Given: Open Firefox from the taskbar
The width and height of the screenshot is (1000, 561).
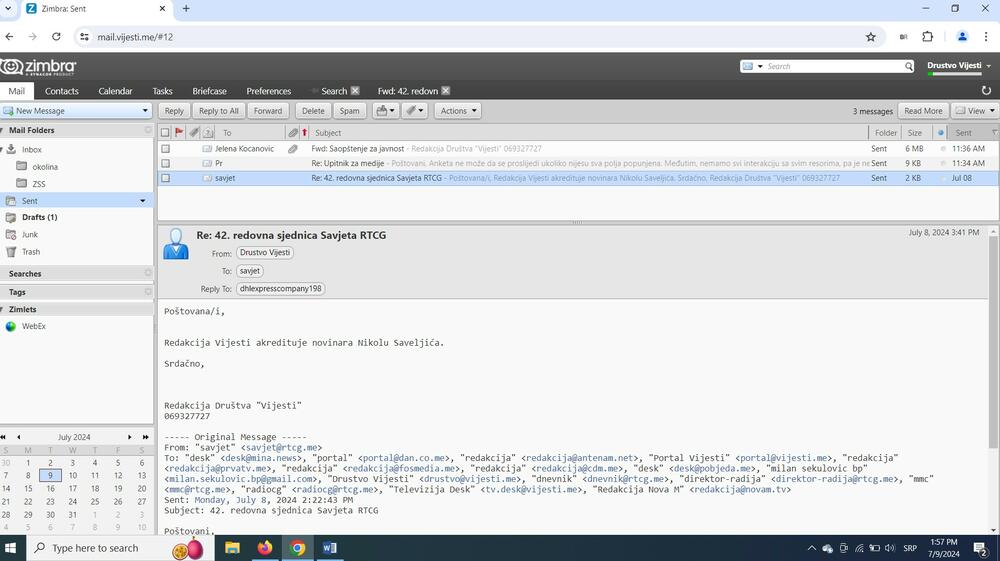Looking at the screenshot, I should point(265,548).
